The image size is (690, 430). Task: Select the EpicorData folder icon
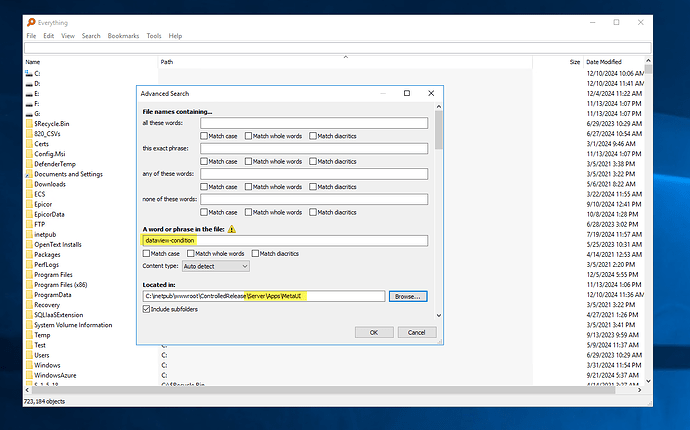click(x=29, y=214)
